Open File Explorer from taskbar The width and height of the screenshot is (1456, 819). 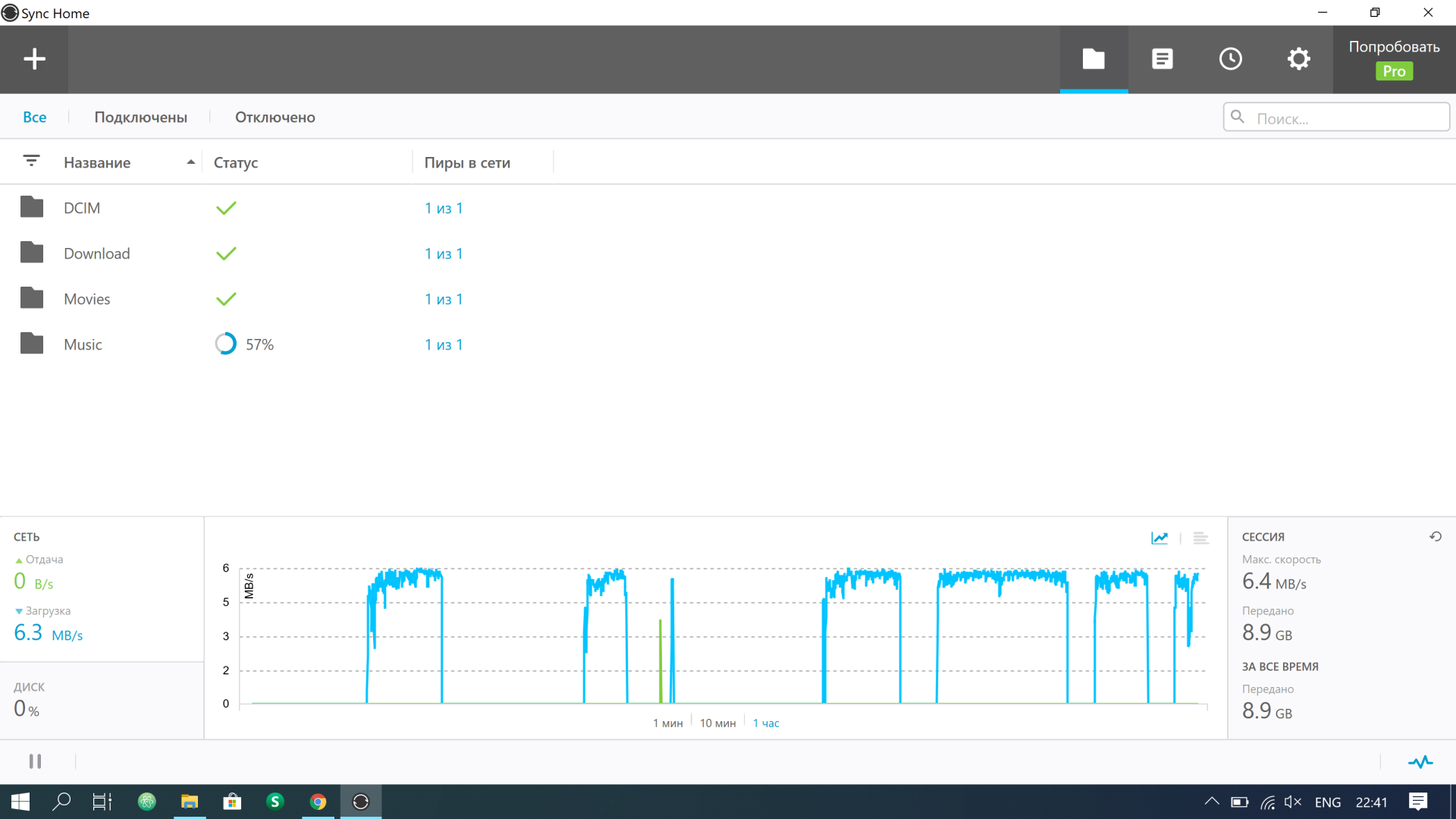tap(190, 802)
